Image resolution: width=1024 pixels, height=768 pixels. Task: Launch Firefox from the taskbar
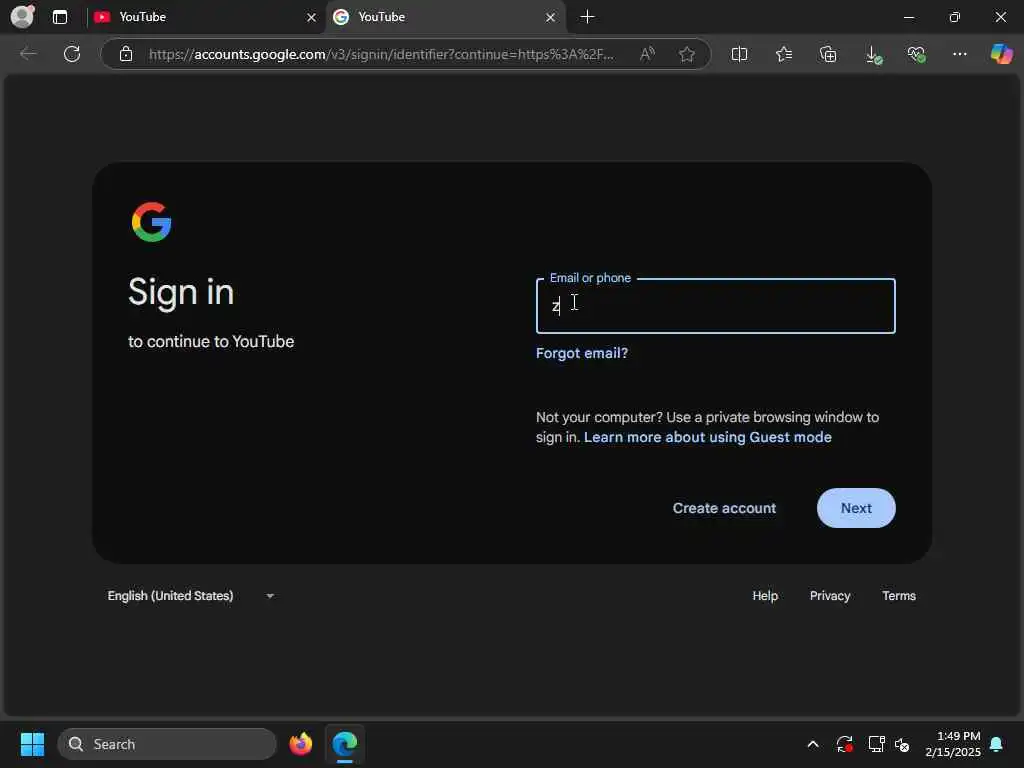300,744
